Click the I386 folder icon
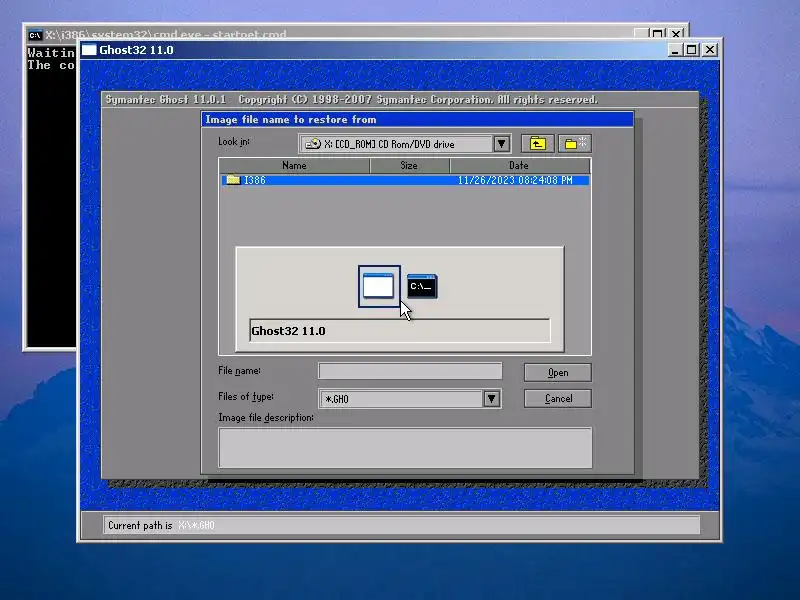The width and height of the screenshot is (800, 600). pyautogui.click(x=233, y=180)
